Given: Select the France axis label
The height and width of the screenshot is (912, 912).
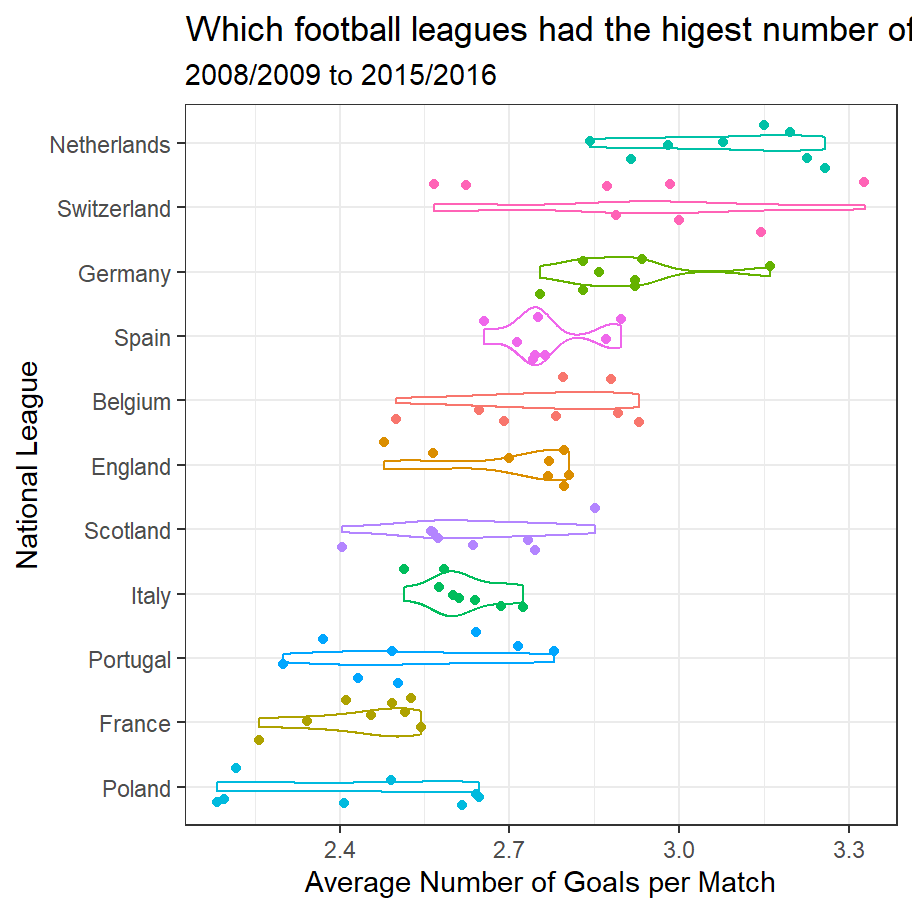Looking at the screenshot, I should pos(135,724).
